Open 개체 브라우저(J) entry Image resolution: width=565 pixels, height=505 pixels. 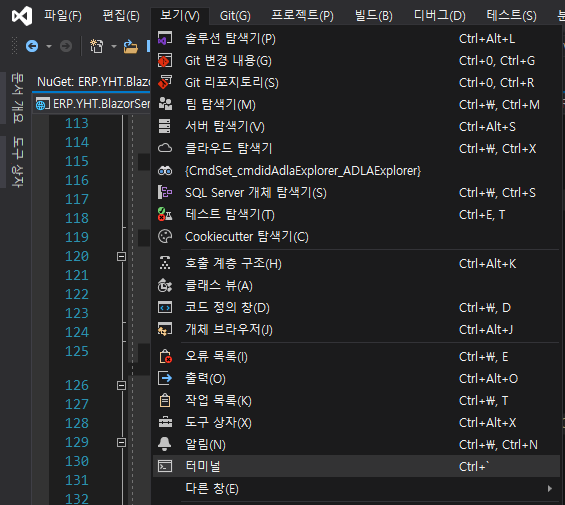357,329
